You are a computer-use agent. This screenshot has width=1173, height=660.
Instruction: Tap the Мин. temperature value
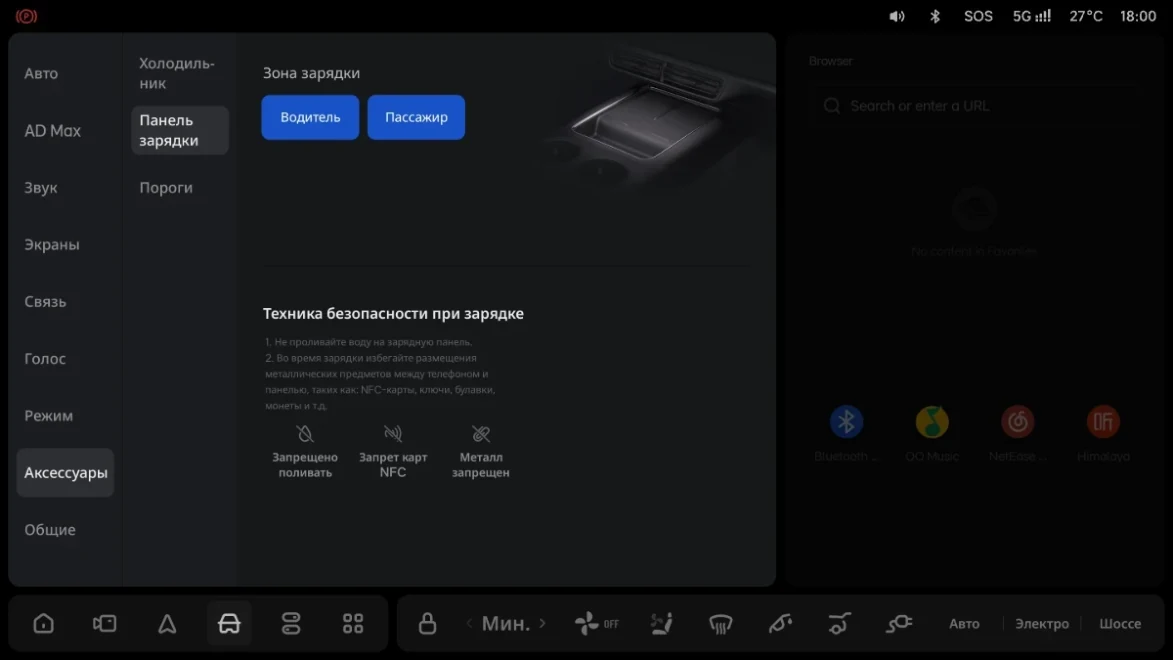[506, 623]
